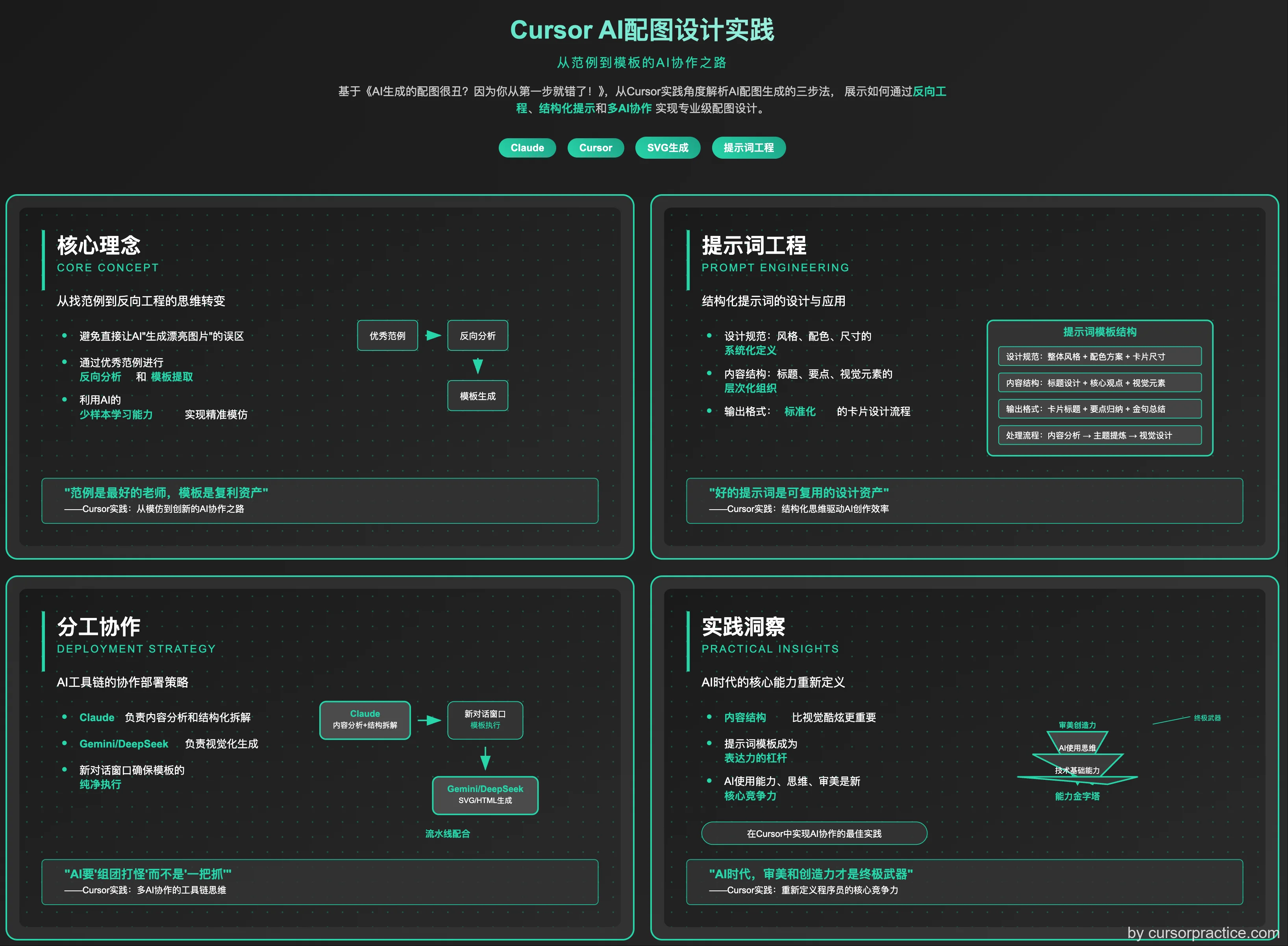This screenshot has height=946, width=1288.
Task: Click the quote AI时代，审美和创造力才是终极武器
Action: pos(810,874)
